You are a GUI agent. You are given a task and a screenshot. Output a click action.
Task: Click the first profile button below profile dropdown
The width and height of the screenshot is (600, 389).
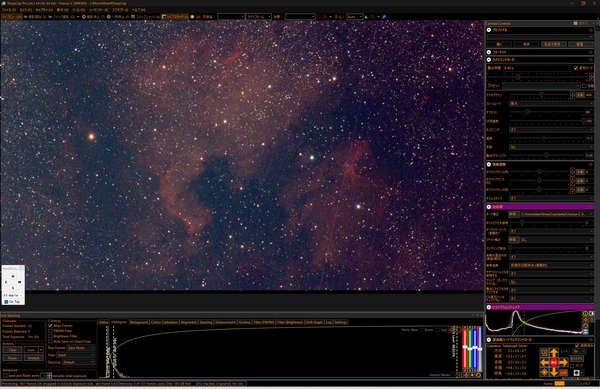499,44
